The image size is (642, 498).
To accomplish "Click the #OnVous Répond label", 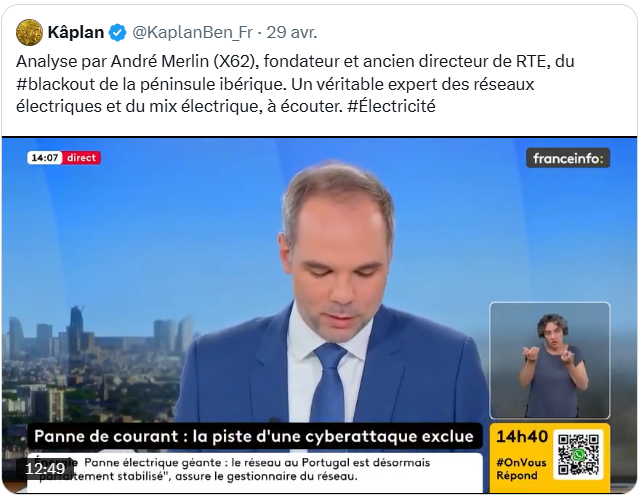I will (x=521, y=469).
